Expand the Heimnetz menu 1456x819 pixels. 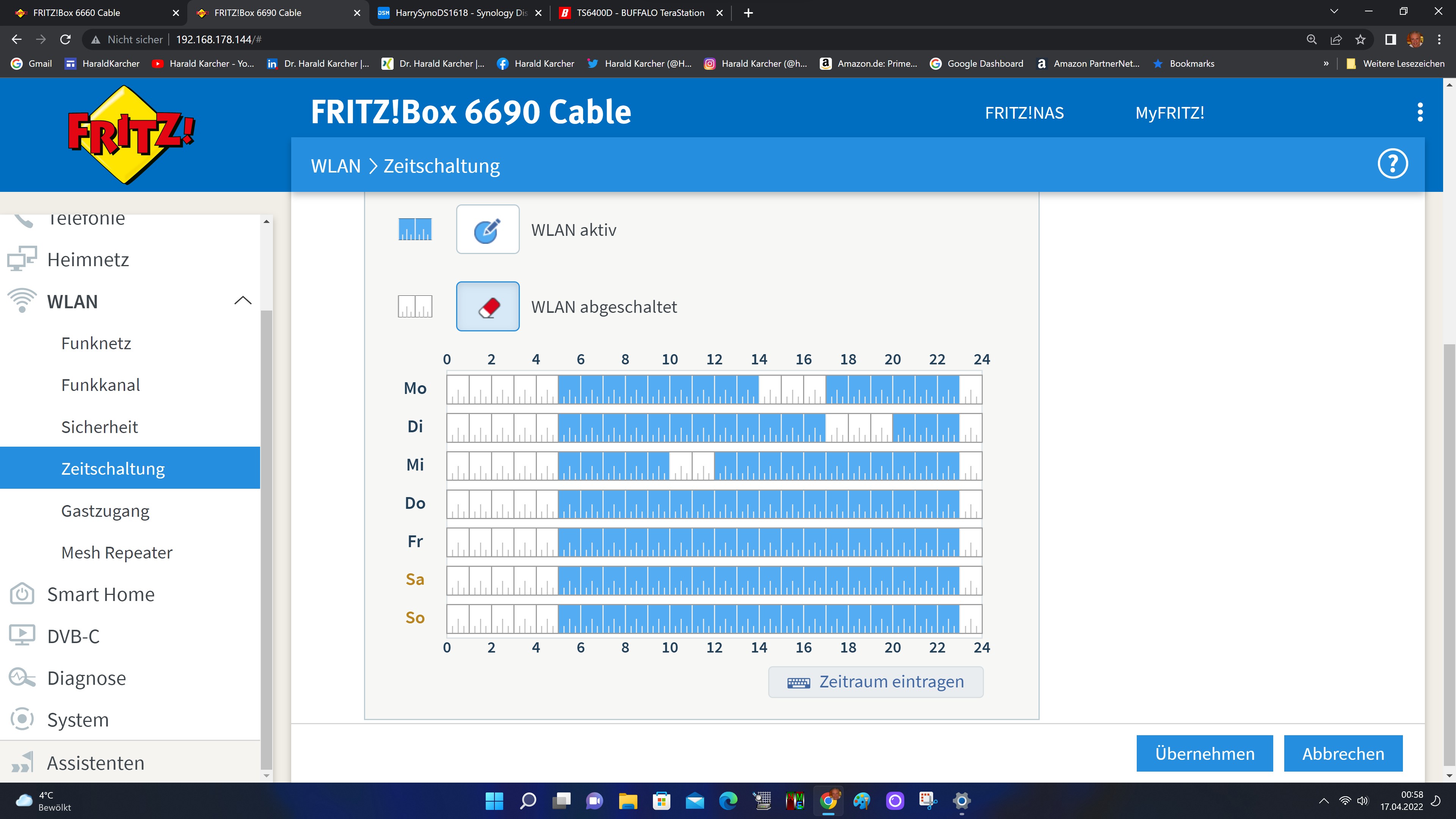click(x=88, y=259)
